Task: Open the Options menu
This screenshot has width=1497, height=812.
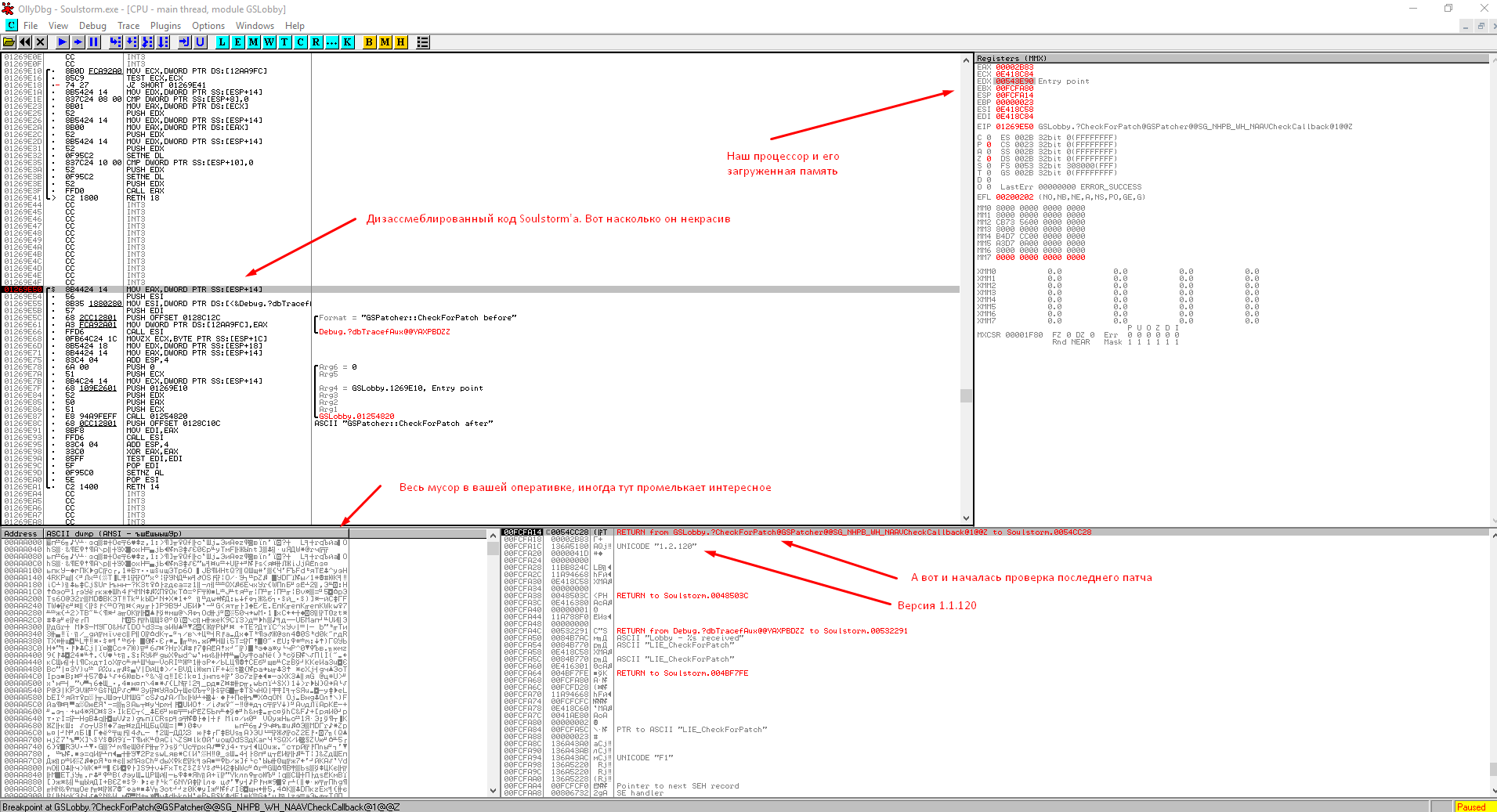Action: (x=208, y=26)
